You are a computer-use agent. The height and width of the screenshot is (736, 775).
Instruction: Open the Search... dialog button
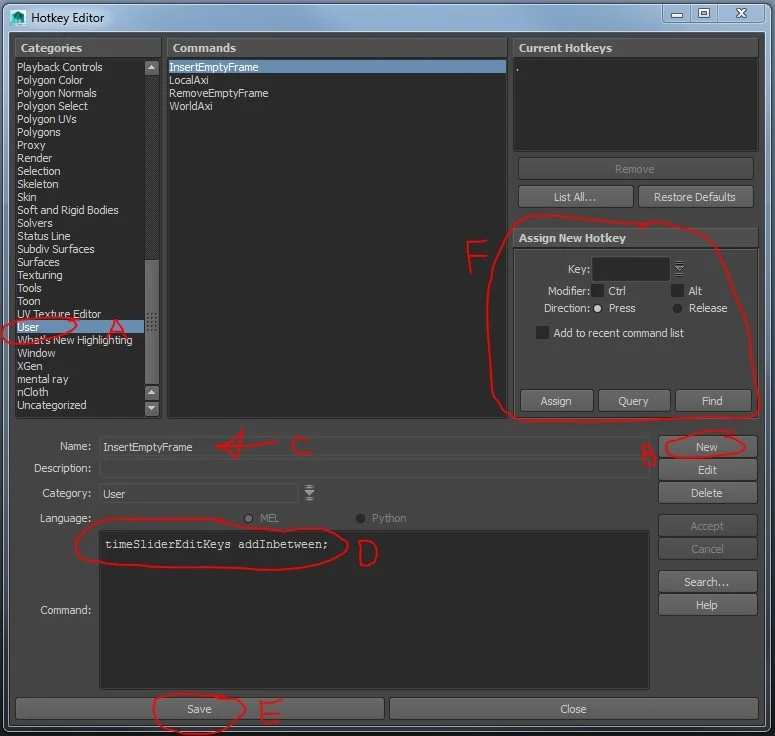707,582
